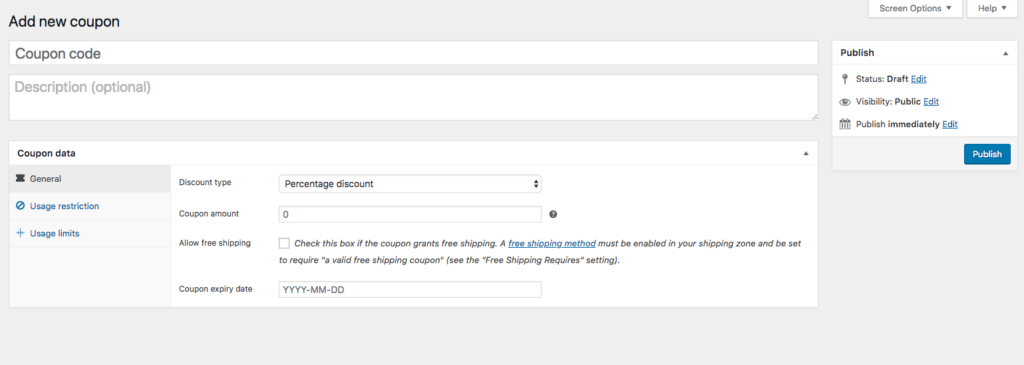Click the help tooltip icon beside Coupon amount
The width and height of the screenshot is (1024, 365).
coord(553,214)
